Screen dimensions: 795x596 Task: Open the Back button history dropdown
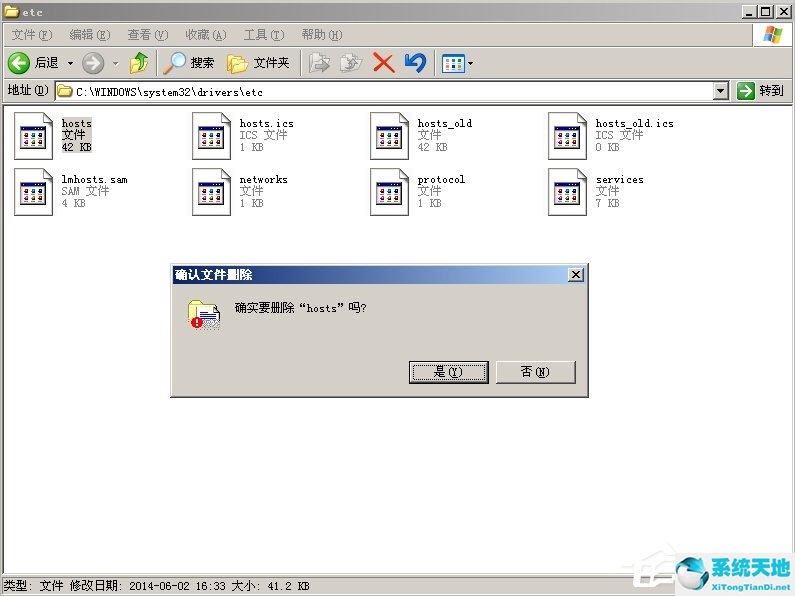tap(70, 63)
